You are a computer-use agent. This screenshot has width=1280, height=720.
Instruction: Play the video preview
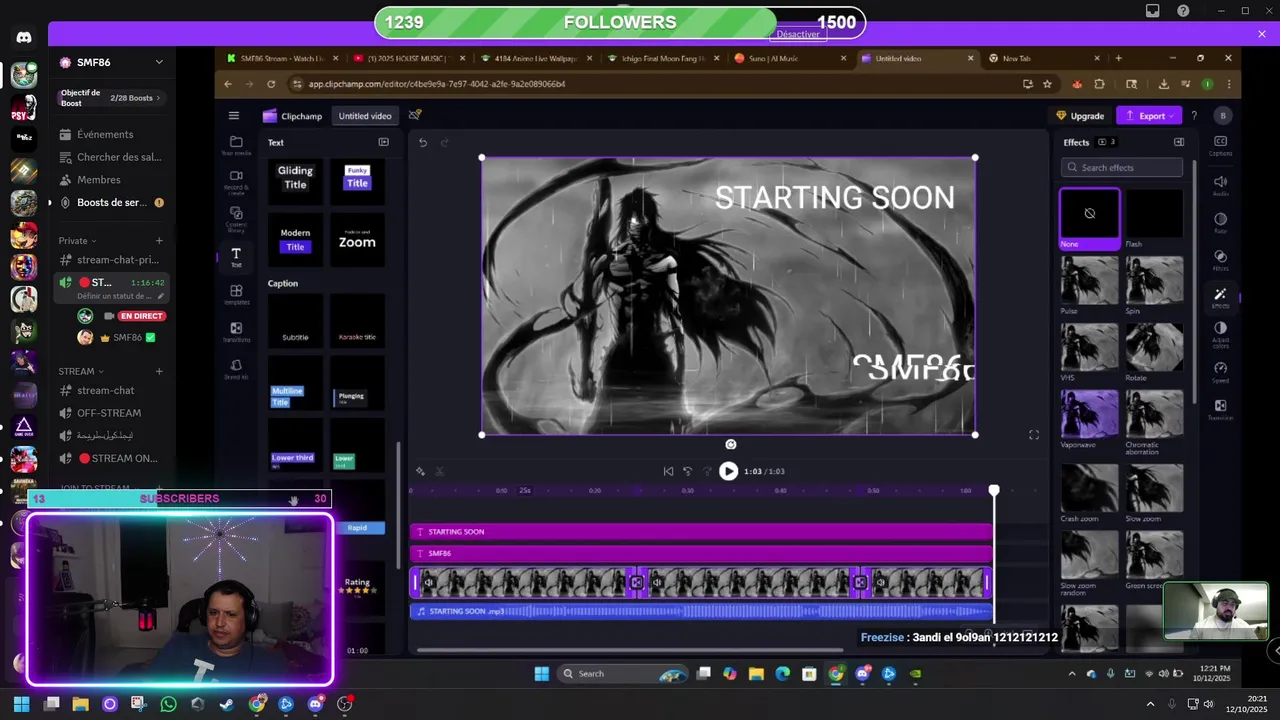pyautogui.click(x=728, y=471)
